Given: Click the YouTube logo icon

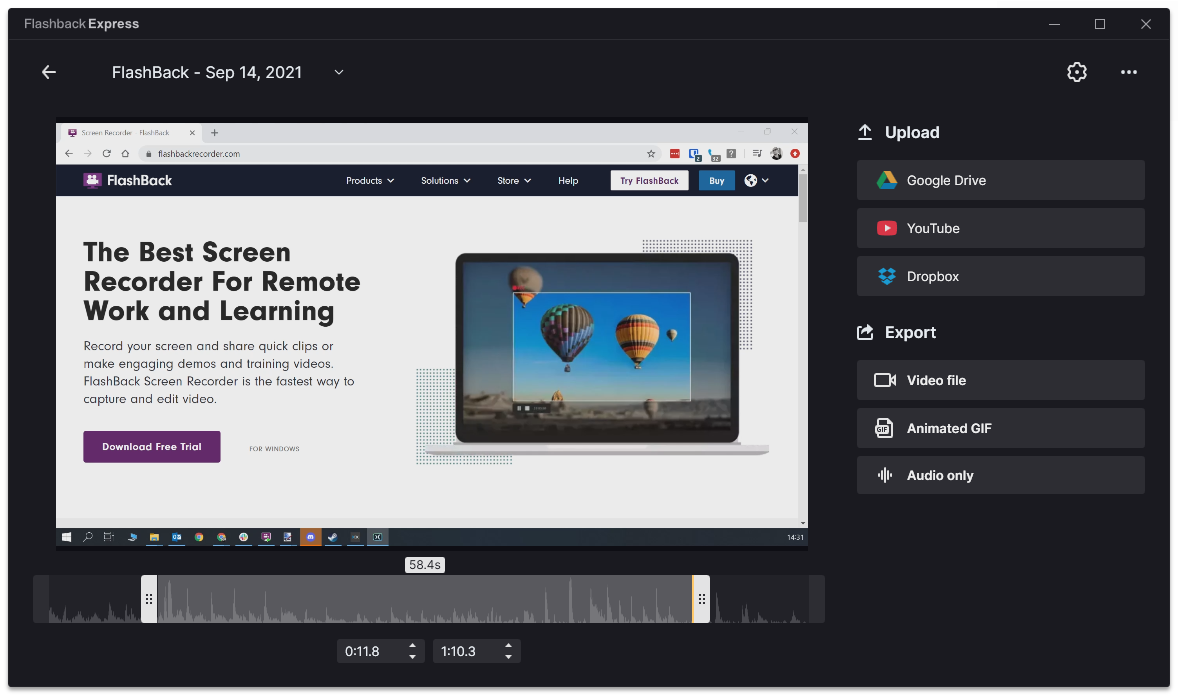Looking at the screenshot, I should [887, 228].
